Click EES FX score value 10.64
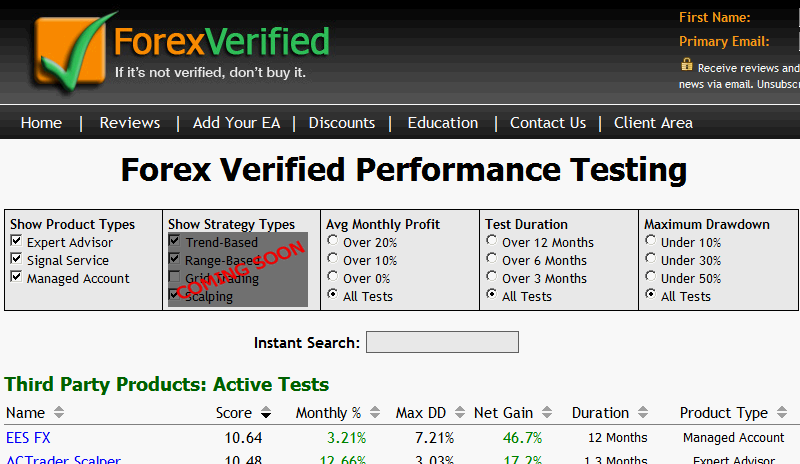The height and width of the screenshot is (464, 800). [x=243, y=438]
